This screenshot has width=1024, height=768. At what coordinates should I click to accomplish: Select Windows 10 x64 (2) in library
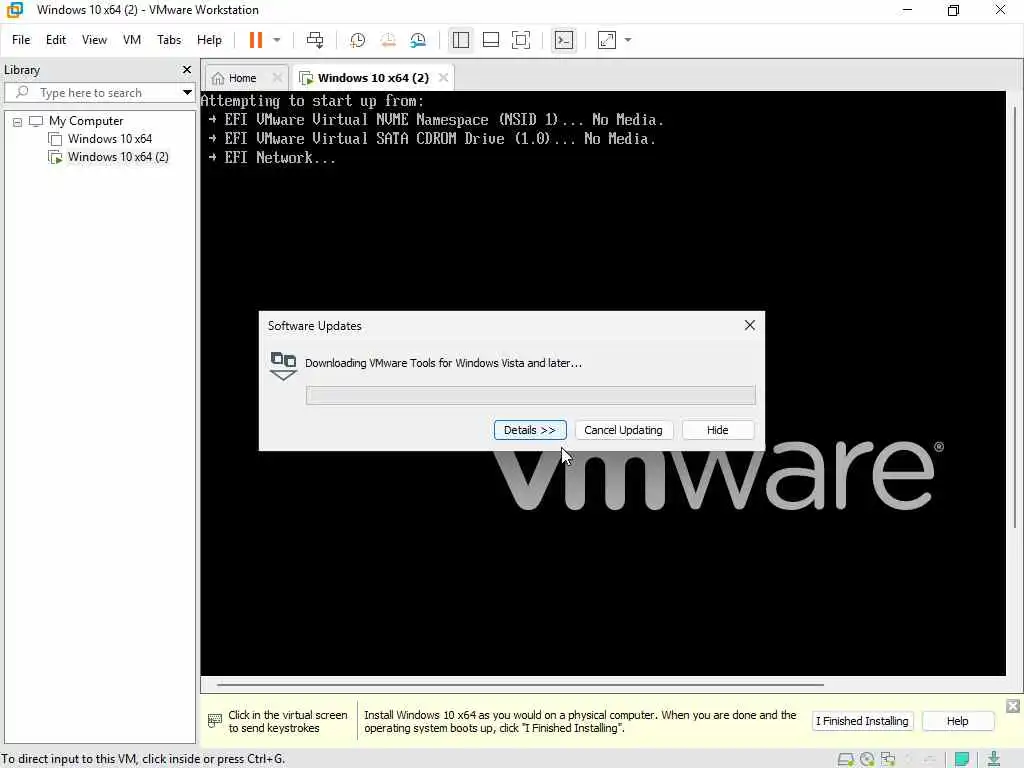point(118,157)
